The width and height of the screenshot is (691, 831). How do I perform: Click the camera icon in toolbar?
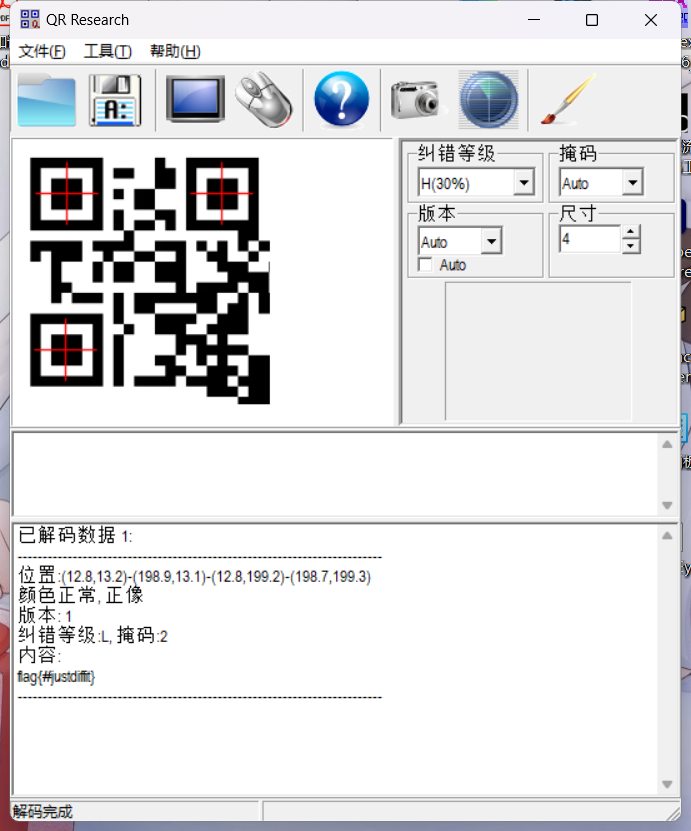pyautogui.click(x=415, y=100)
